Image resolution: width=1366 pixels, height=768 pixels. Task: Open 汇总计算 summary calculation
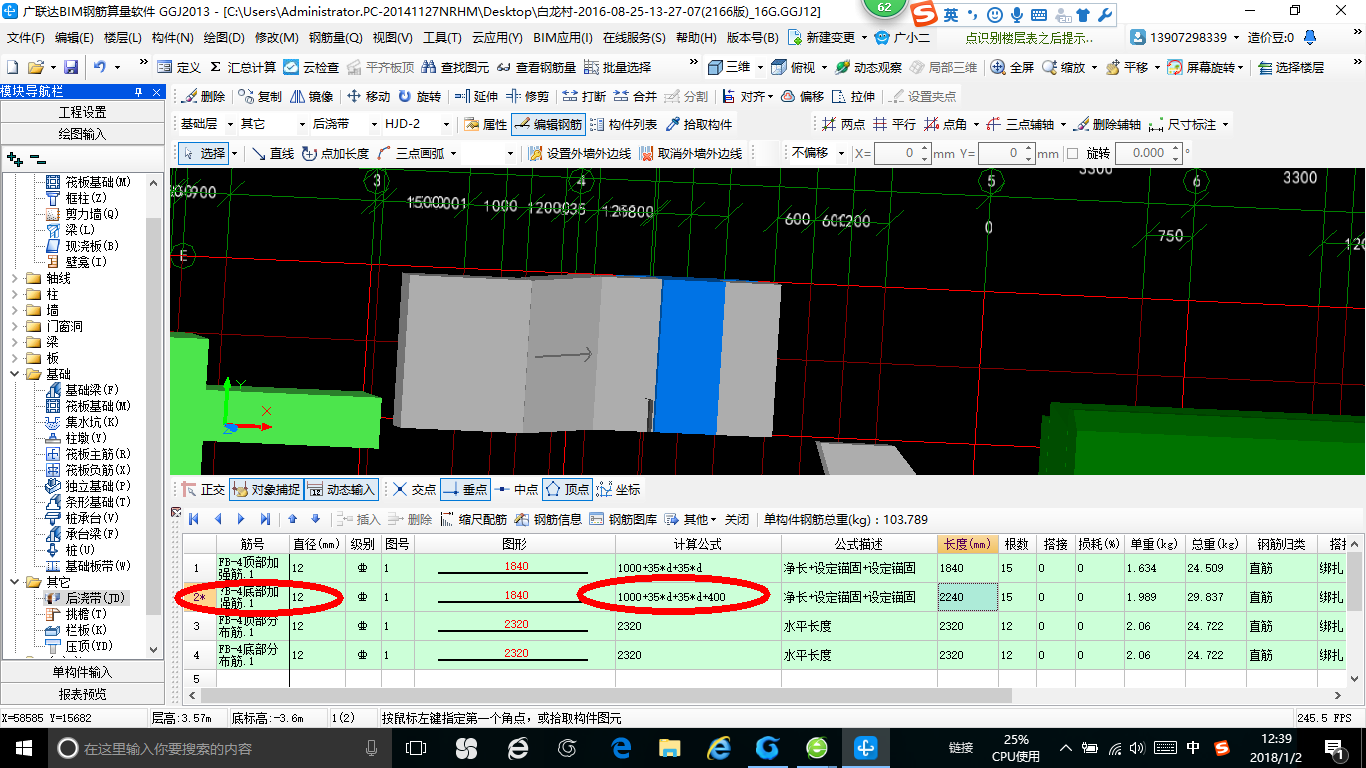pos(242,67)
